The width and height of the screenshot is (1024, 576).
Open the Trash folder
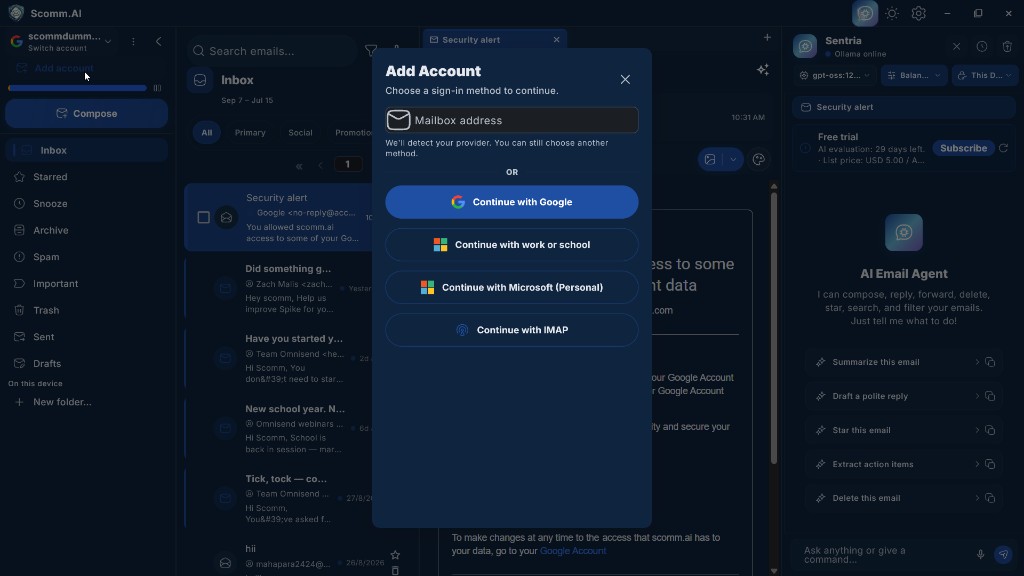pyautogui.click(x=46, y=310)
